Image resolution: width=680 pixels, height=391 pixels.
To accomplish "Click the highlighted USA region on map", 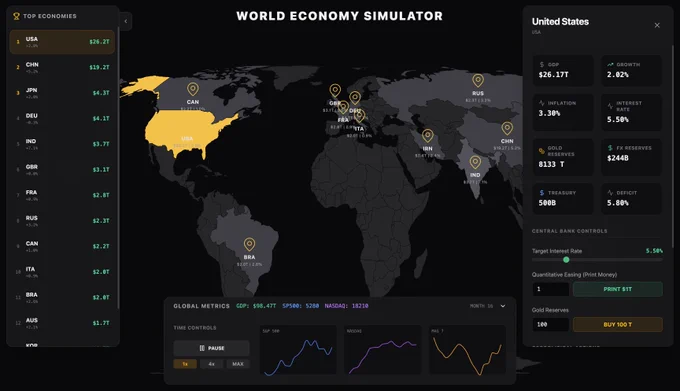I will pyautogui.click(x=186, y=132).
